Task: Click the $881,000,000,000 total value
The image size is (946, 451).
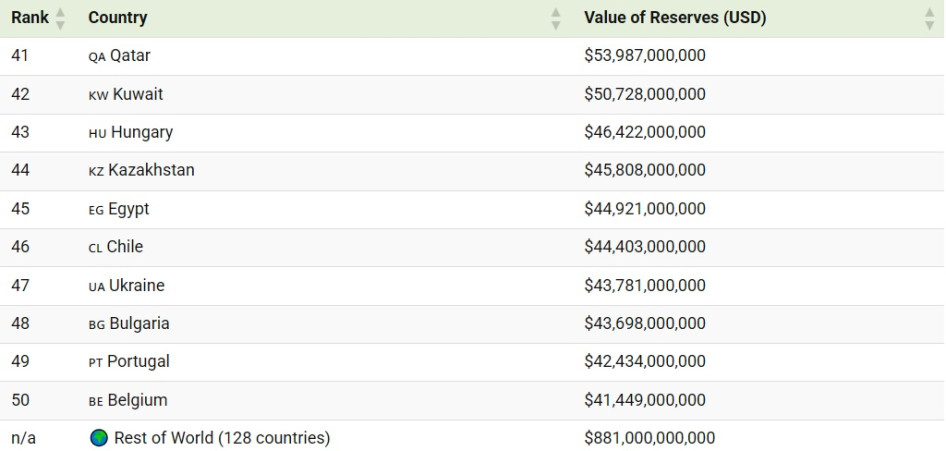Action: pos(649,438)
